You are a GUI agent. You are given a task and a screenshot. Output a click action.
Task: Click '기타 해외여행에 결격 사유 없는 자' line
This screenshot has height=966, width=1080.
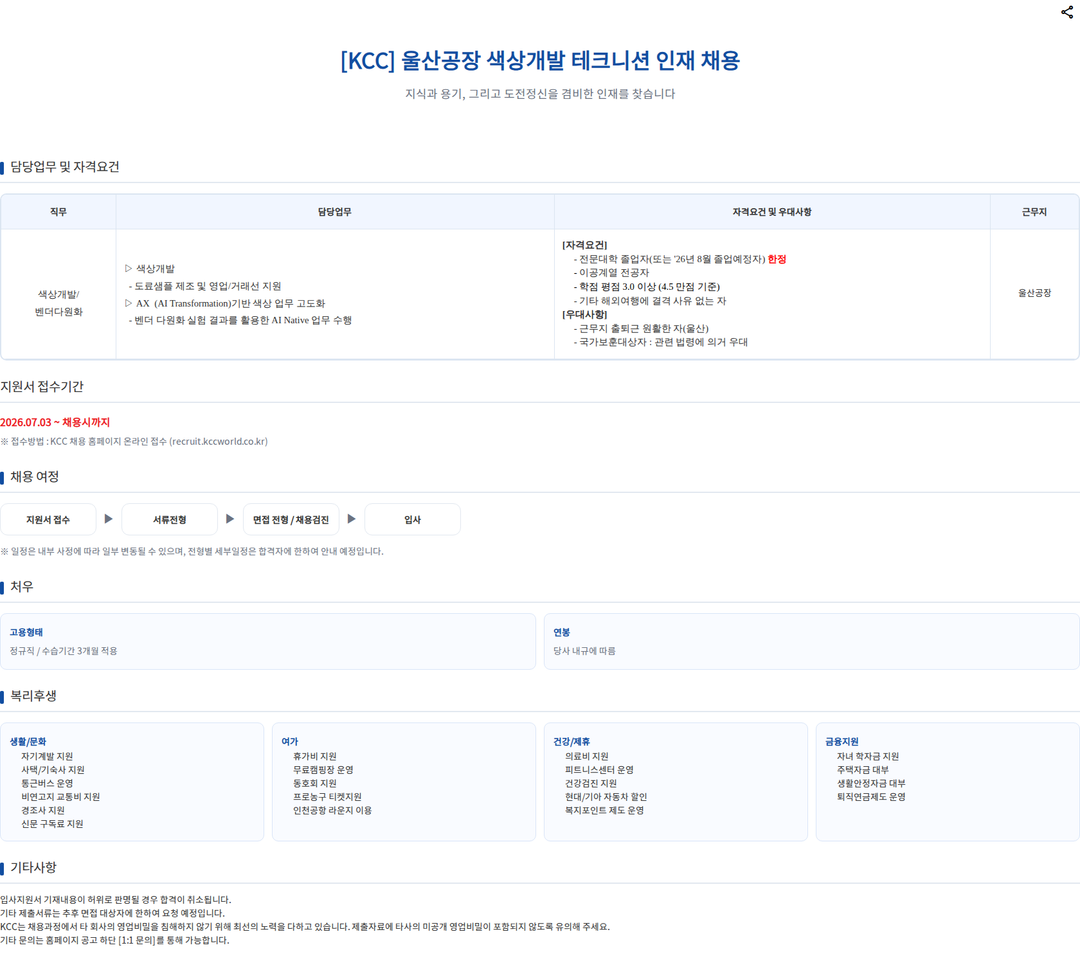click(650, 301)
